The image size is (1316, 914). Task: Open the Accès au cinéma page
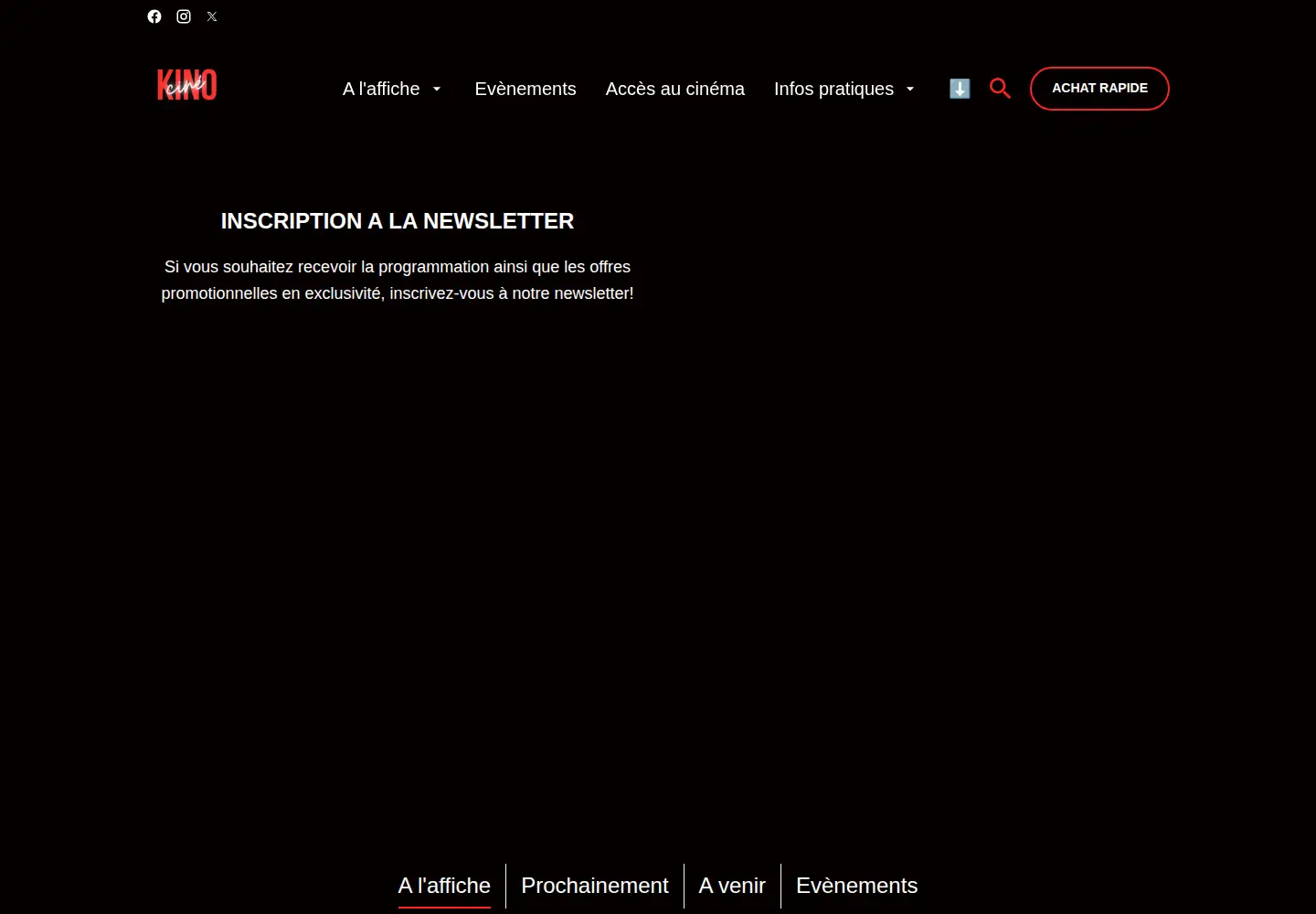tap(675, 89)
